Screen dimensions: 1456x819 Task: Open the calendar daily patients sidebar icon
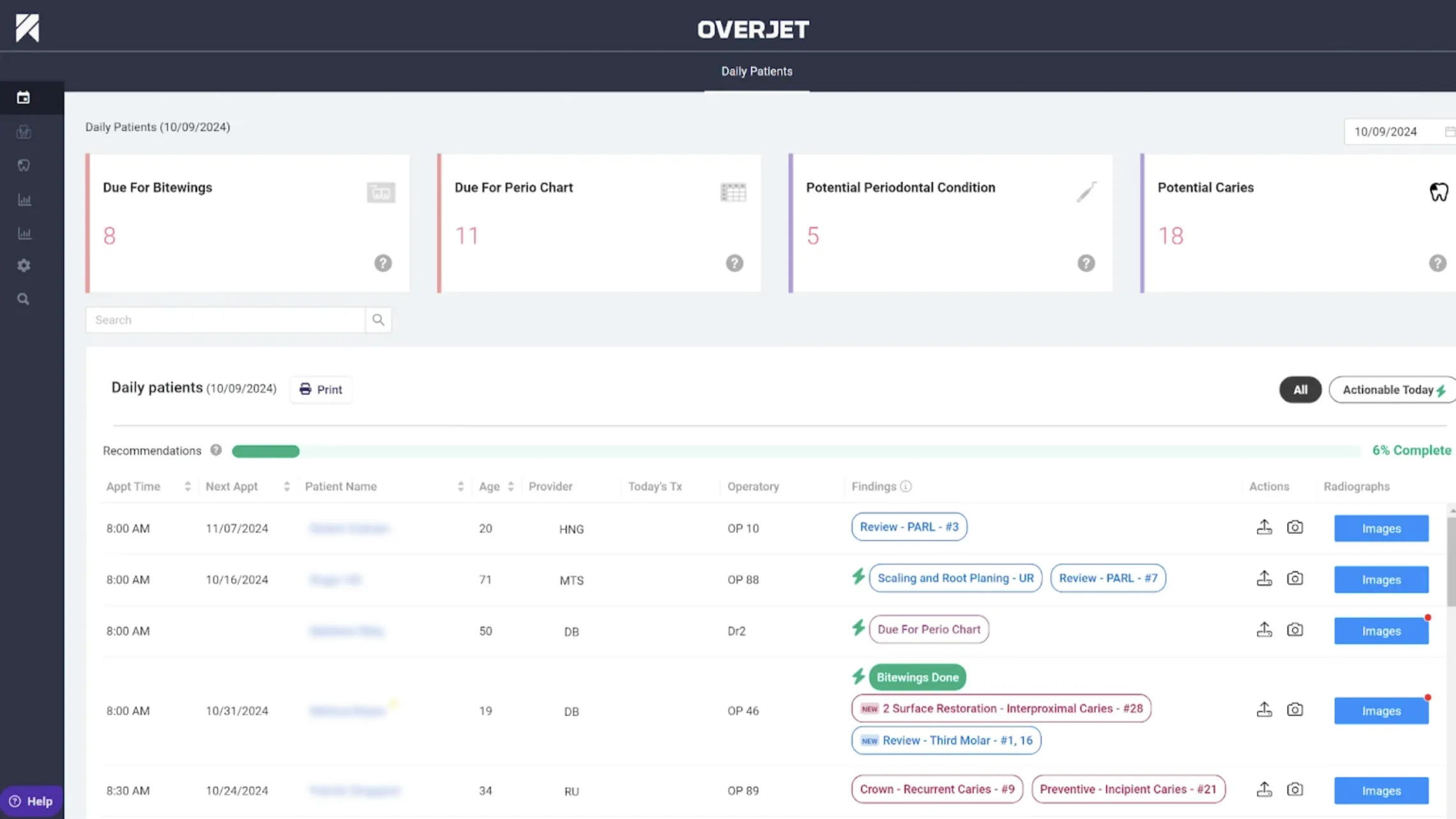[24, 98]
